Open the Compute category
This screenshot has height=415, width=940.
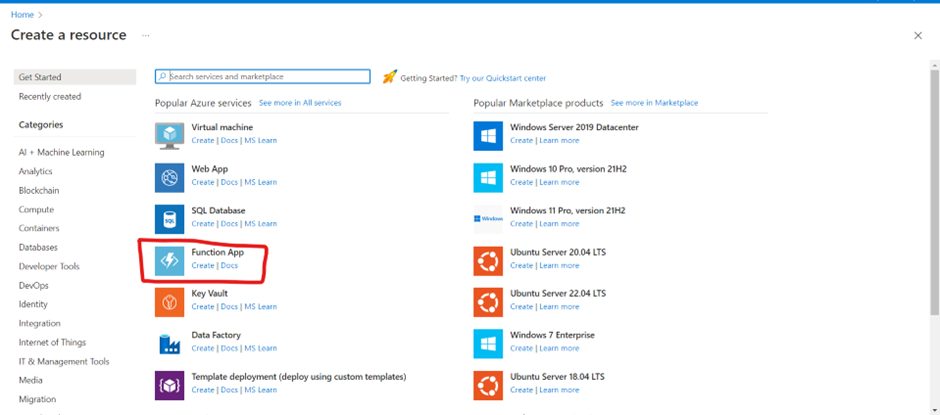click(36, 210)
